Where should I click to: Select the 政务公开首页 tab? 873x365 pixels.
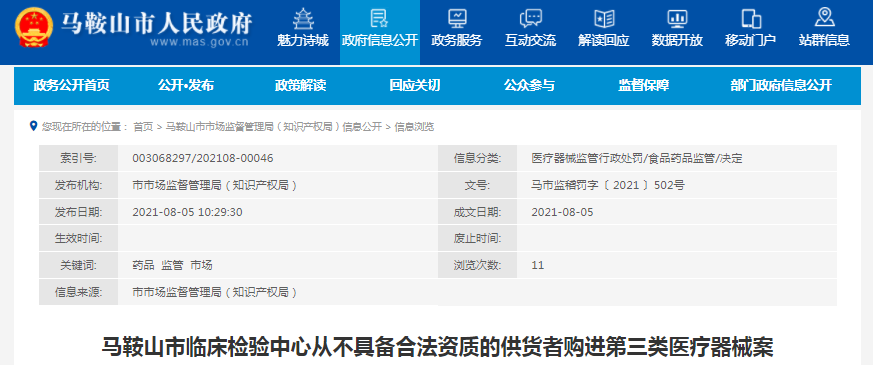(x=71, y=85)
